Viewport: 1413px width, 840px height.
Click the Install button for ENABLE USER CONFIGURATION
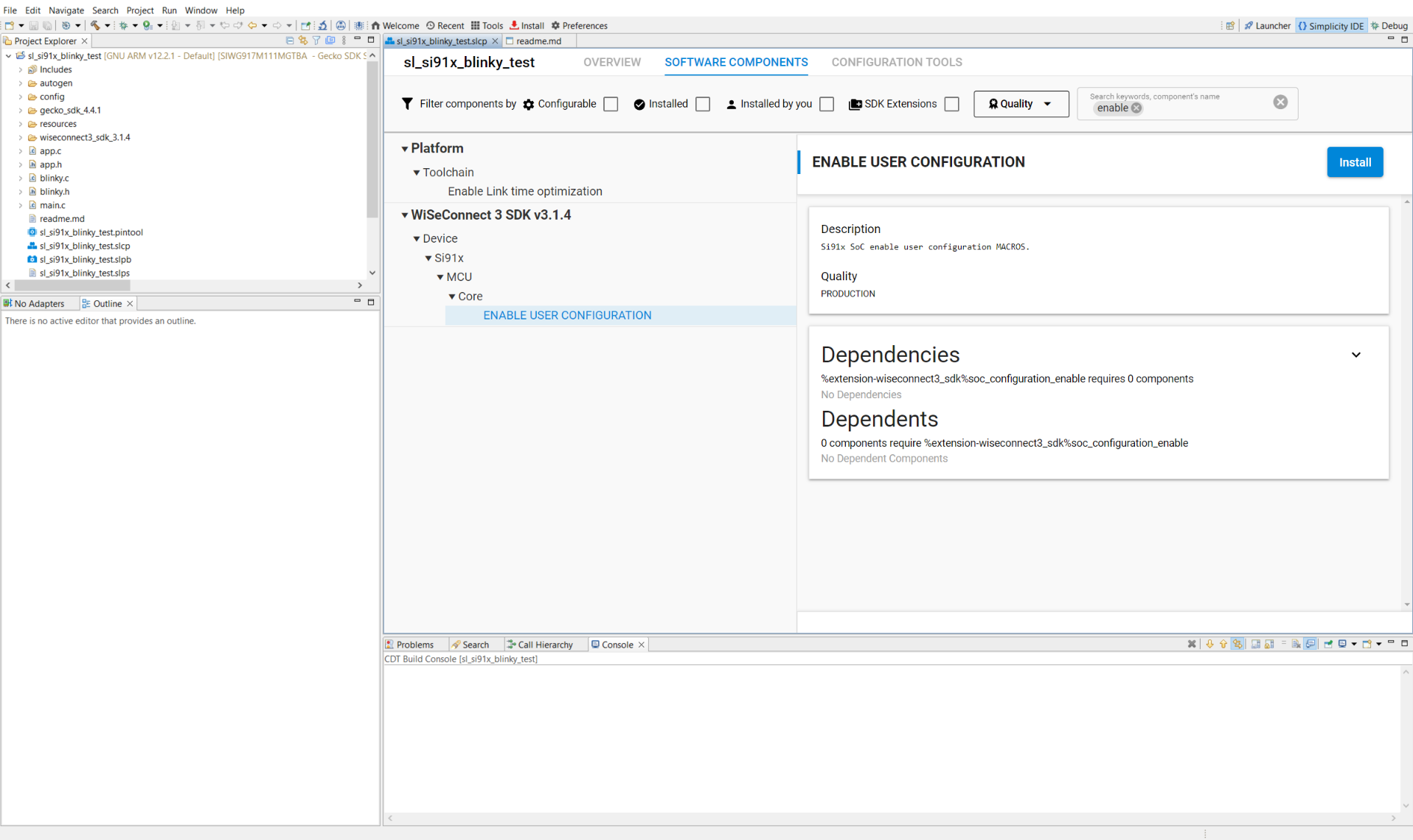1355,162
